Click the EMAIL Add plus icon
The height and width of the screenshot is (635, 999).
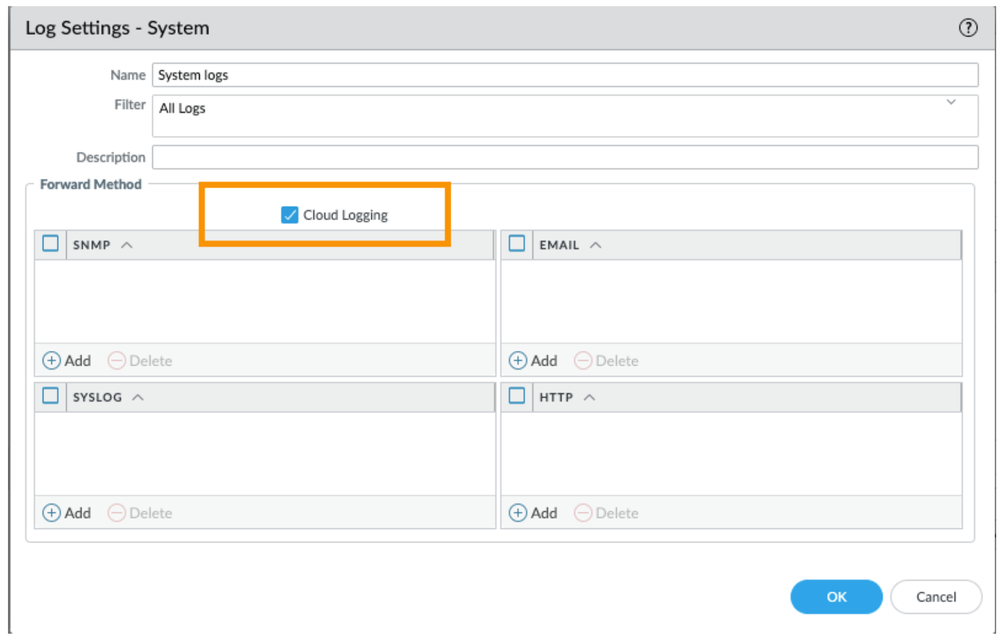[518, 360]
